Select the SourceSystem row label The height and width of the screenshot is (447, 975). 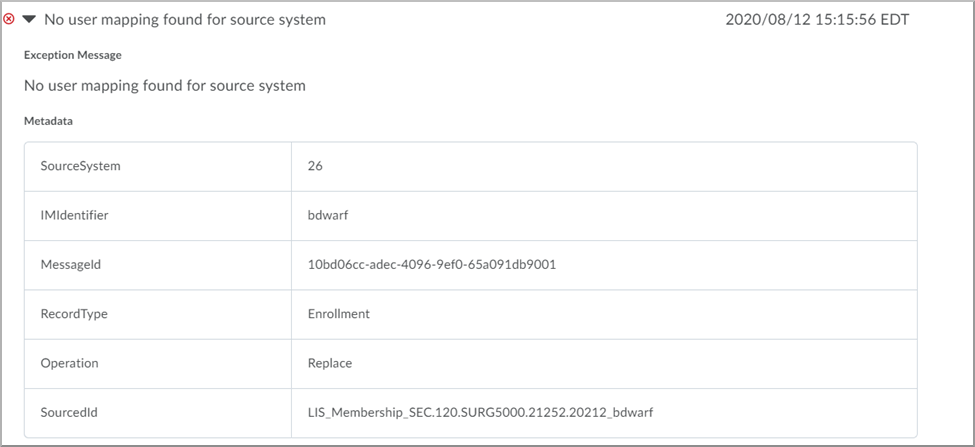coord(80,166)
